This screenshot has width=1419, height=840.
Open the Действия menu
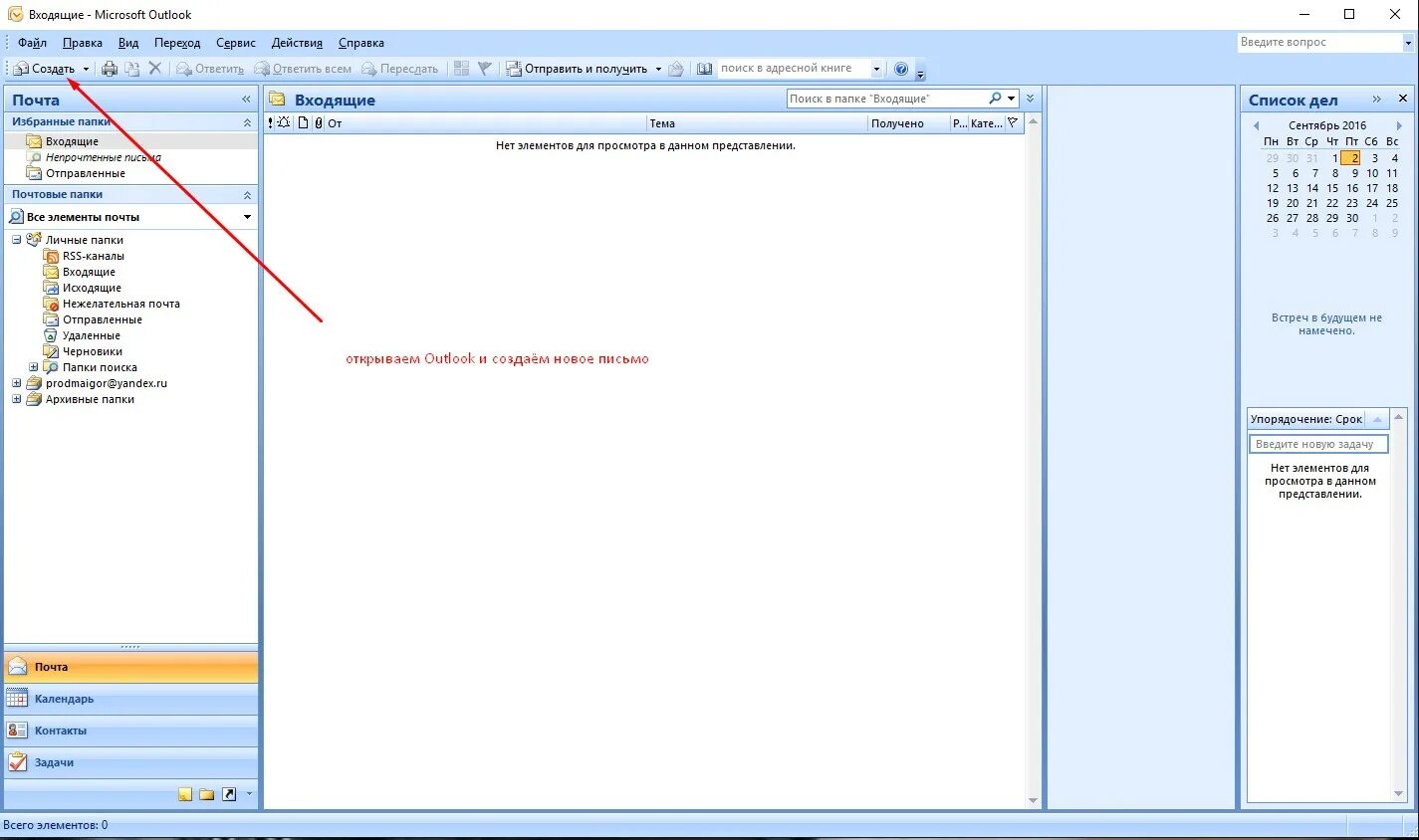click(297, 43)
